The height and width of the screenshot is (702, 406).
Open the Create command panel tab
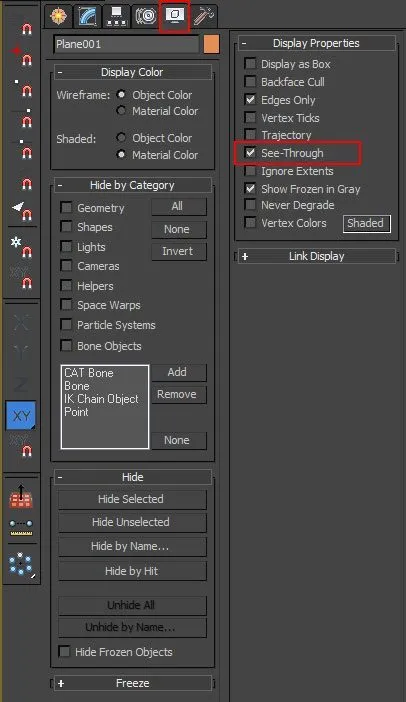coord(59,16)
